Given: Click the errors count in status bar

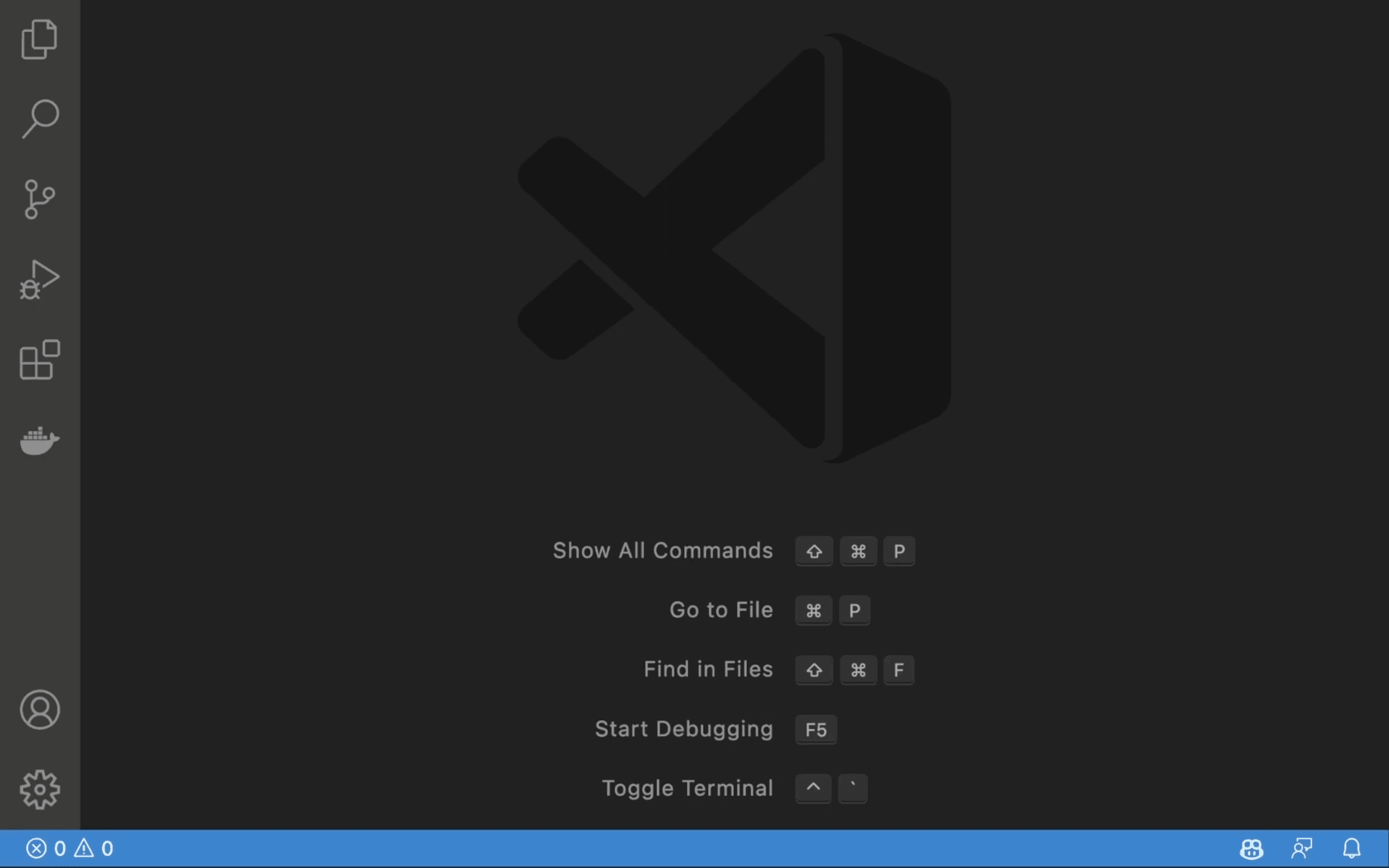Looking at the screenshot, I should coord(46,849).
